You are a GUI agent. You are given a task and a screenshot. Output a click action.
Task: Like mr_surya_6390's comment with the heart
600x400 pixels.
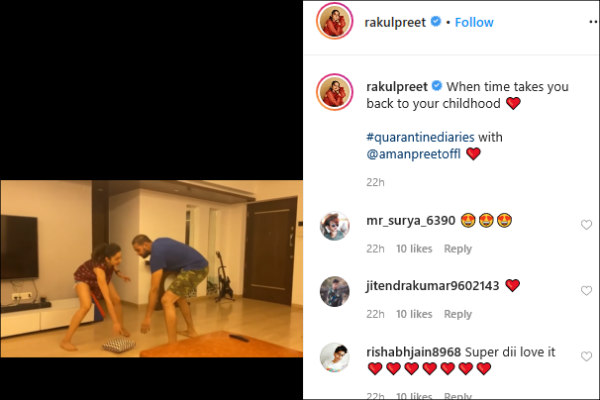(x=586, y=225)
